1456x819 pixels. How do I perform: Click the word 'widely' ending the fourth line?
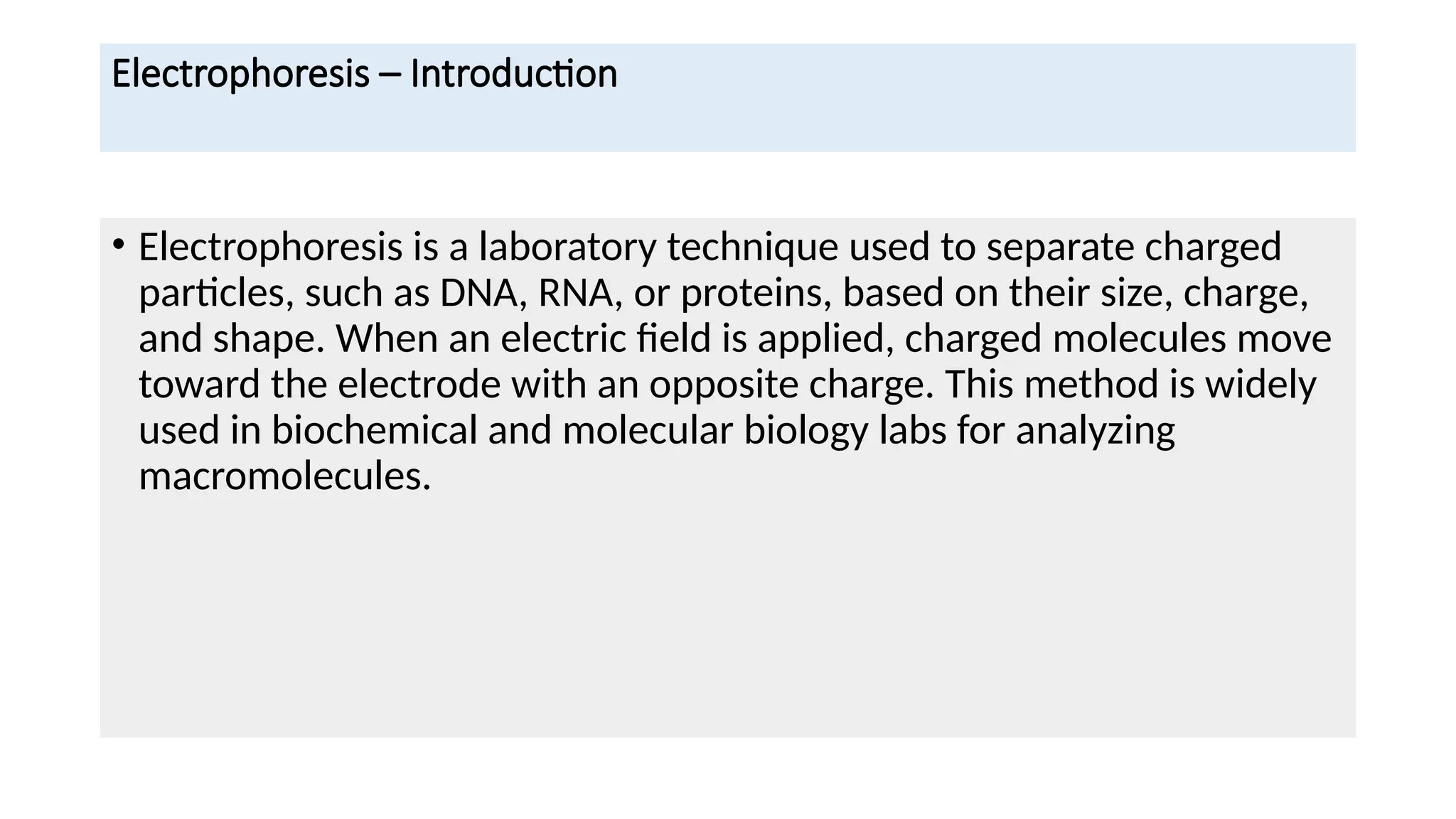(1261, 385)
